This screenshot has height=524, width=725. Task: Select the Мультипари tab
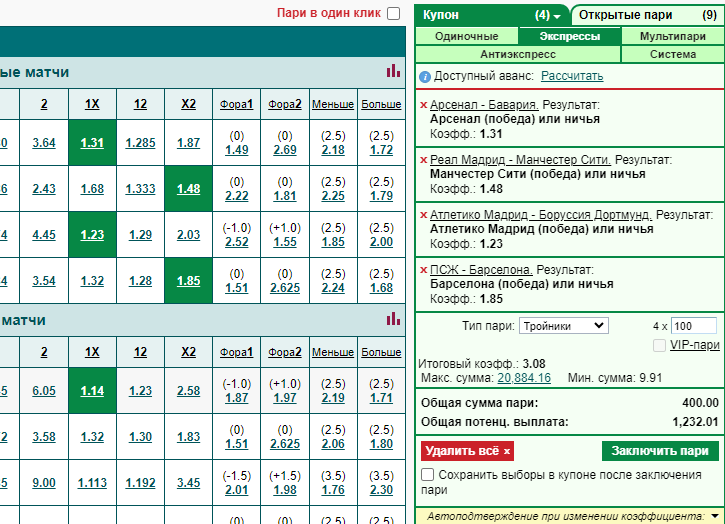[673, 36]
